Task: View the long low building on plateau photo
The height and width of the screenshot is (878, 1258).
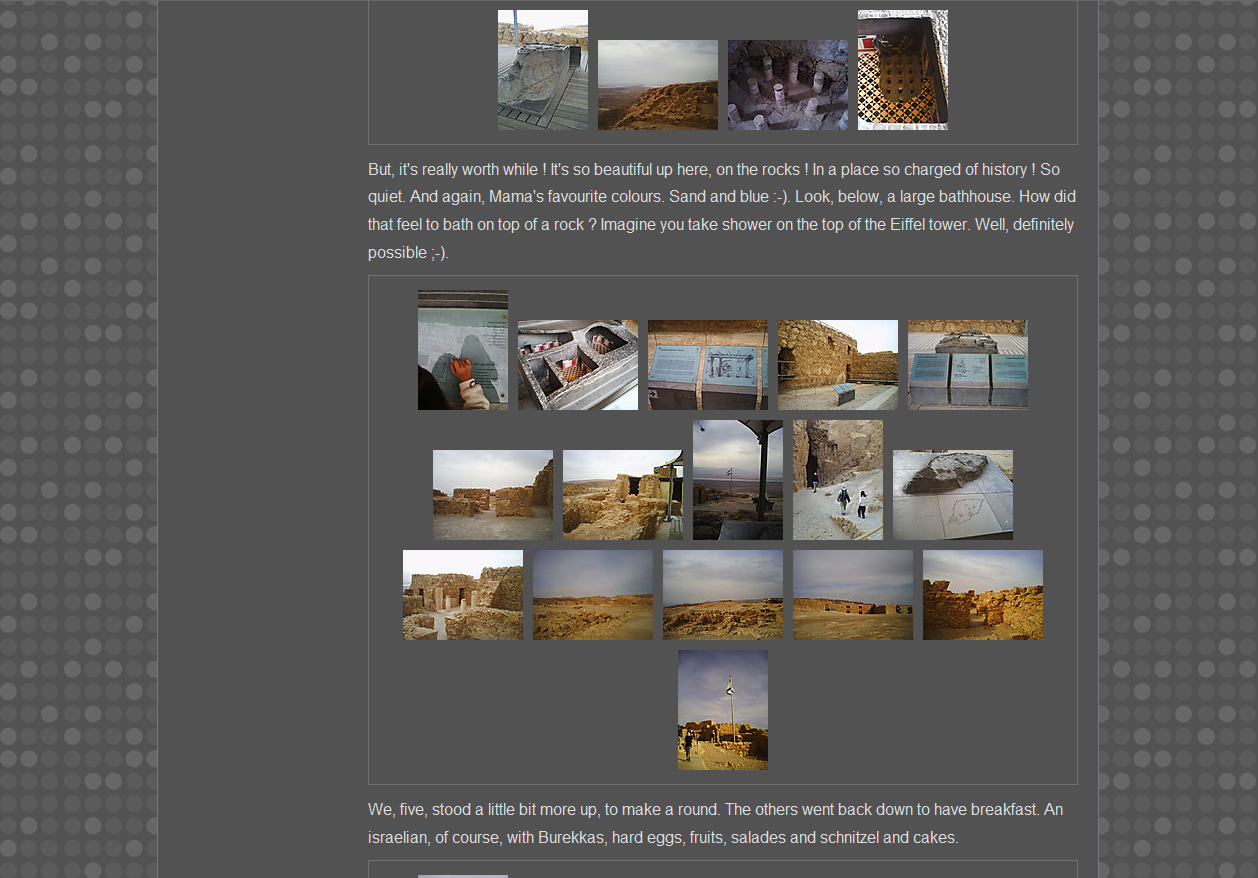Action: coord(852,595)
